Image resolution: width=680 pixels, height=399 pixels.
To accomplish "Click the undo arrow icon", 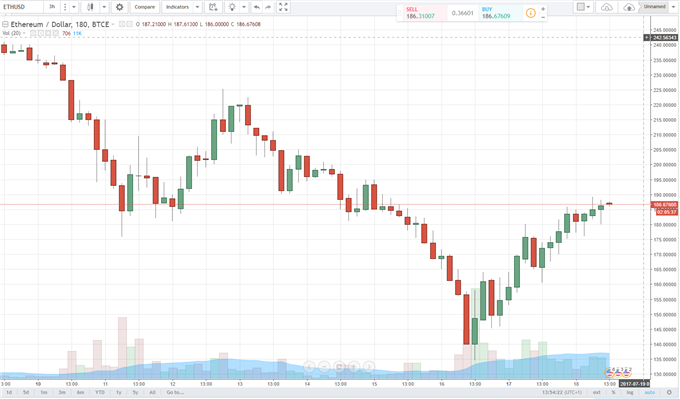I will pos(257,7).
